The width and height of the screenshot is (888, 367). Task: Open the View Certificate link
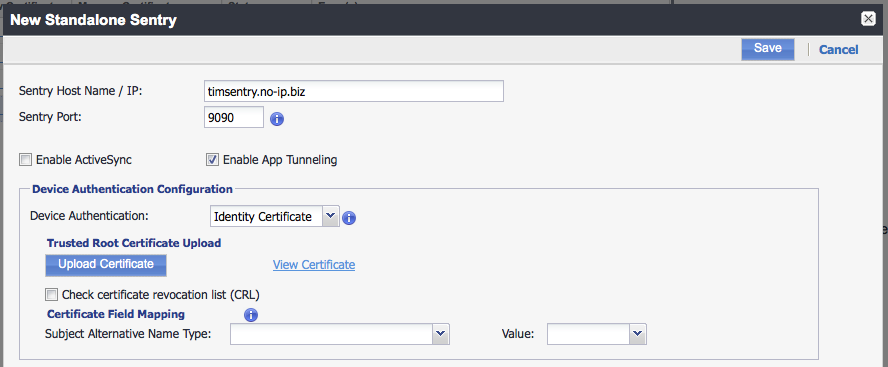click(314, 264)
